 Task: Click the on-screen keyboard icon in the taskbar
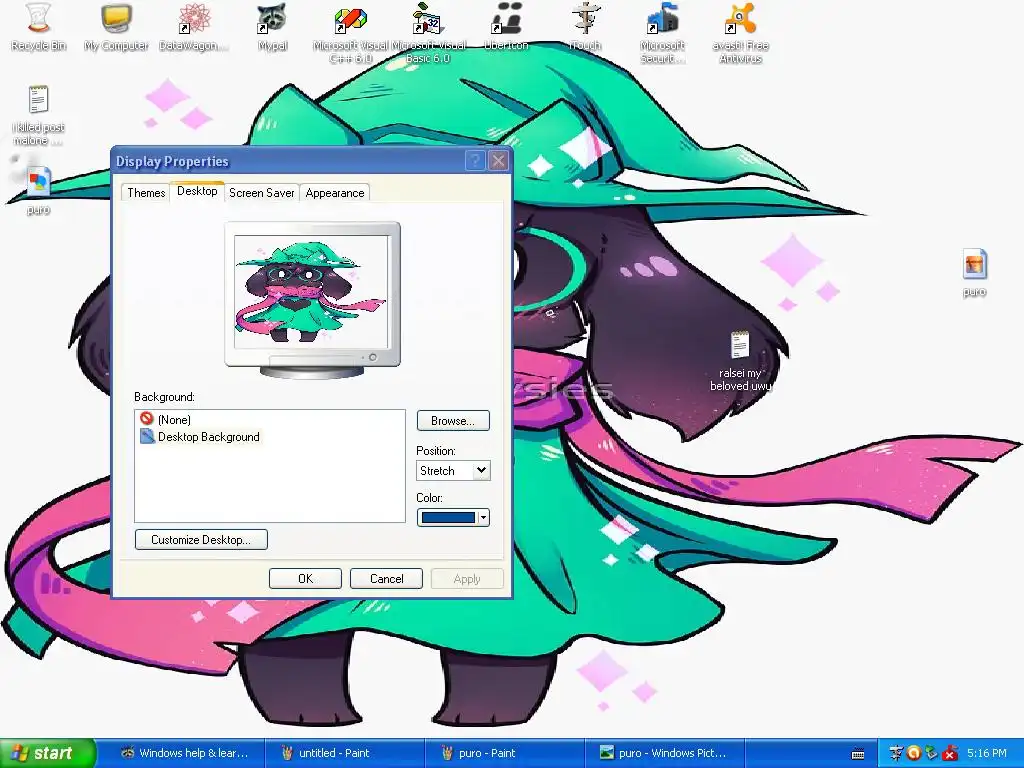coord(858,754)
